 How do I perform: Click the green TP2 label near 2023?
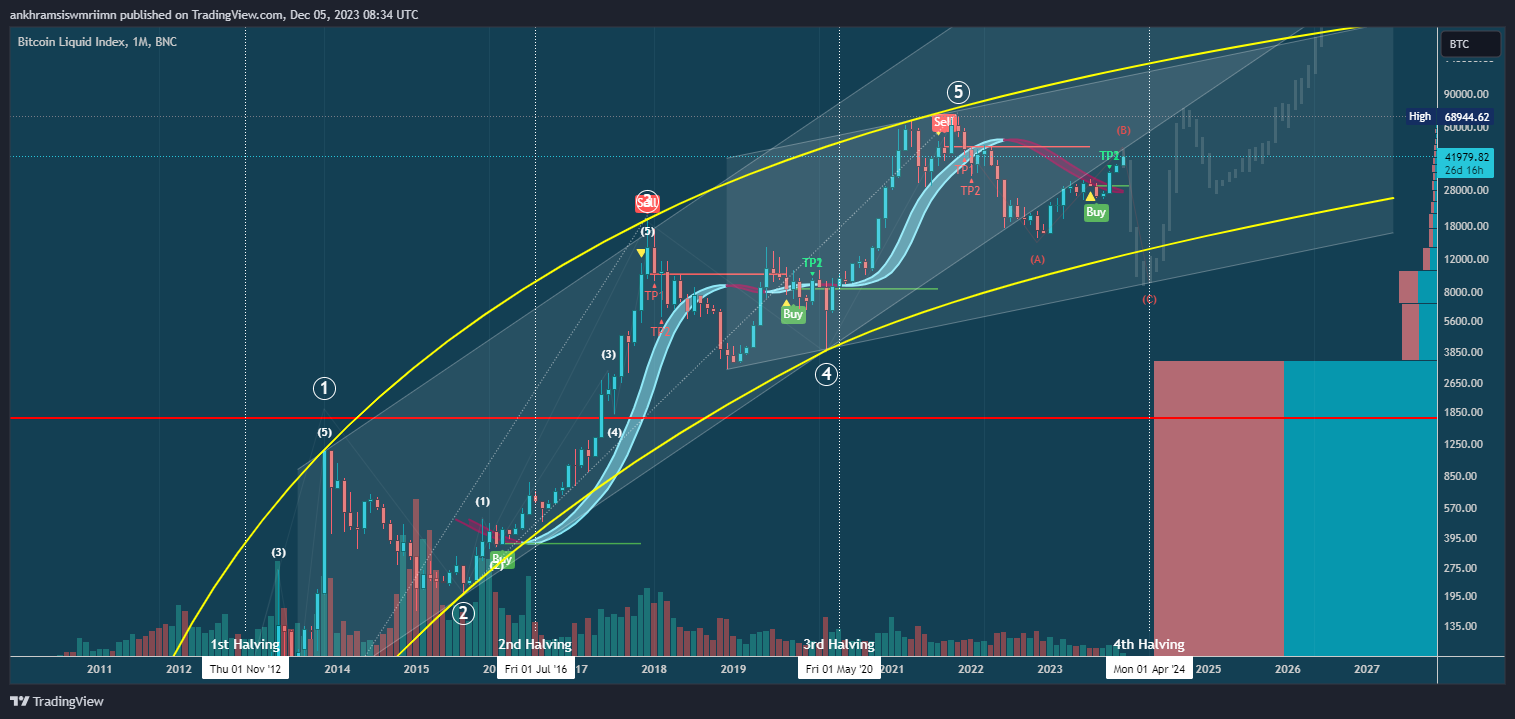click(1109, 155)
